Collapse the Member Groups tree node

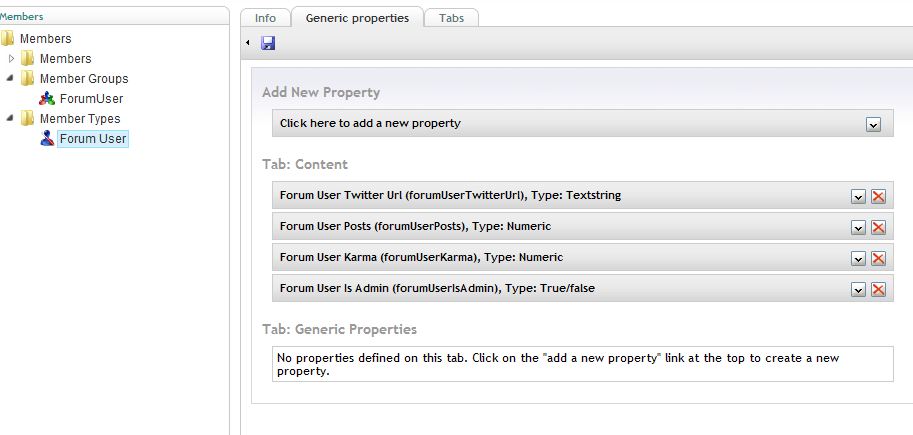10,78
